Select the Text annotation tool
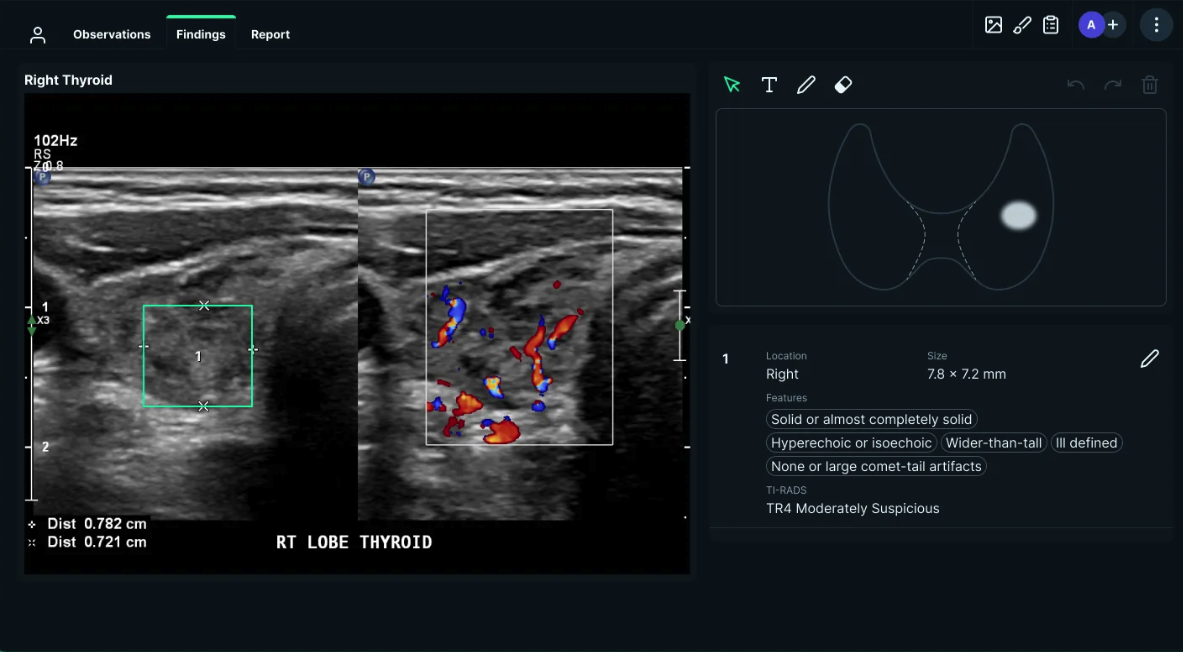This screenshot has height=652, width=1183. pos(769,85)
